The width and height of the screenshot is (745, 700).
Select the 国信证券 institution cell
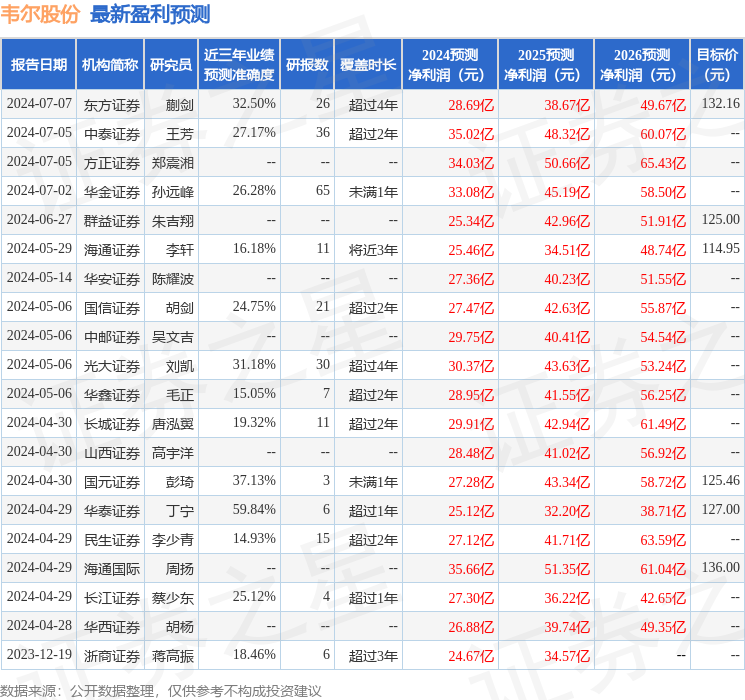coord(112,308)
